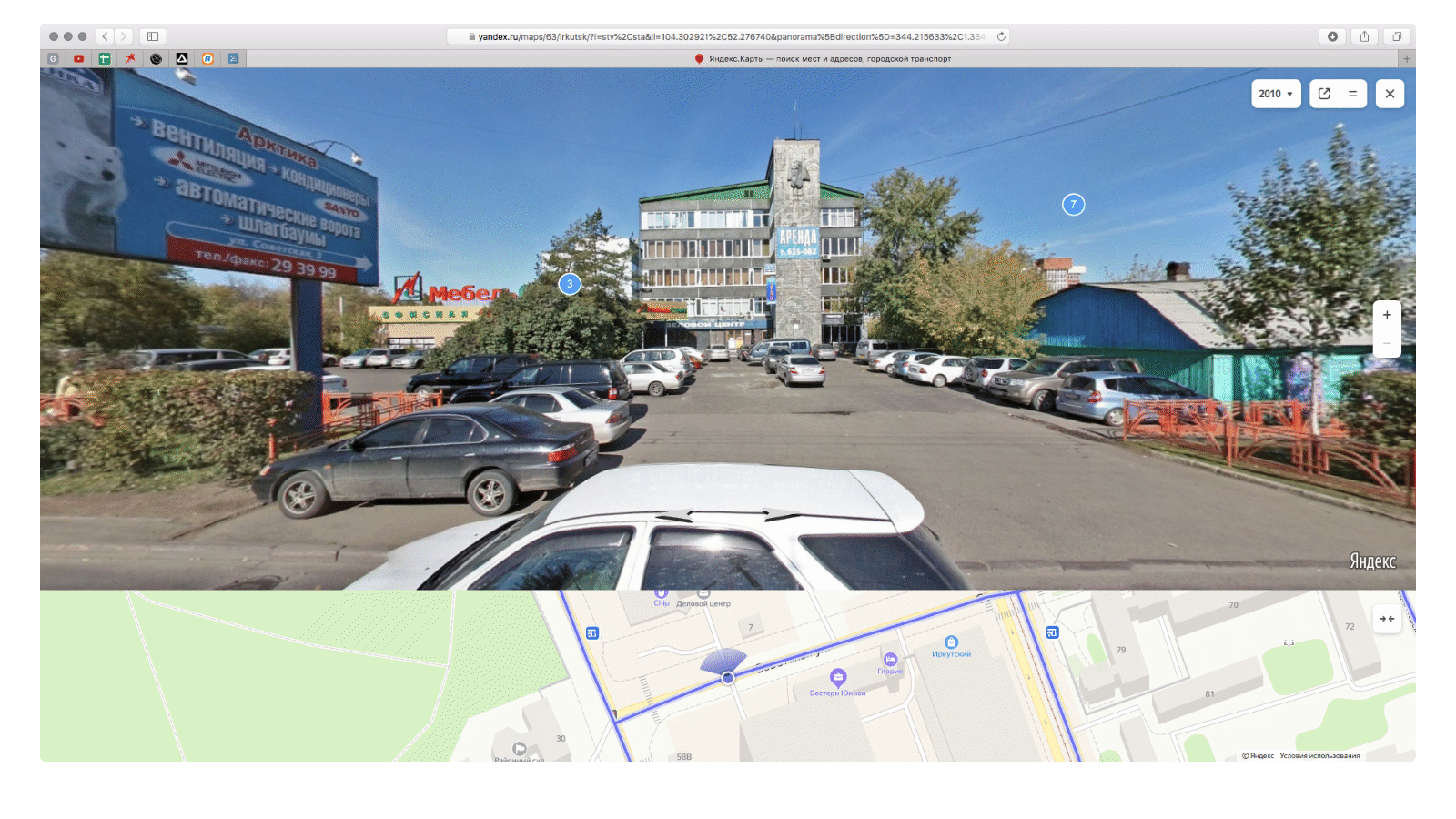Close the street panorama view

point(1390,94)
